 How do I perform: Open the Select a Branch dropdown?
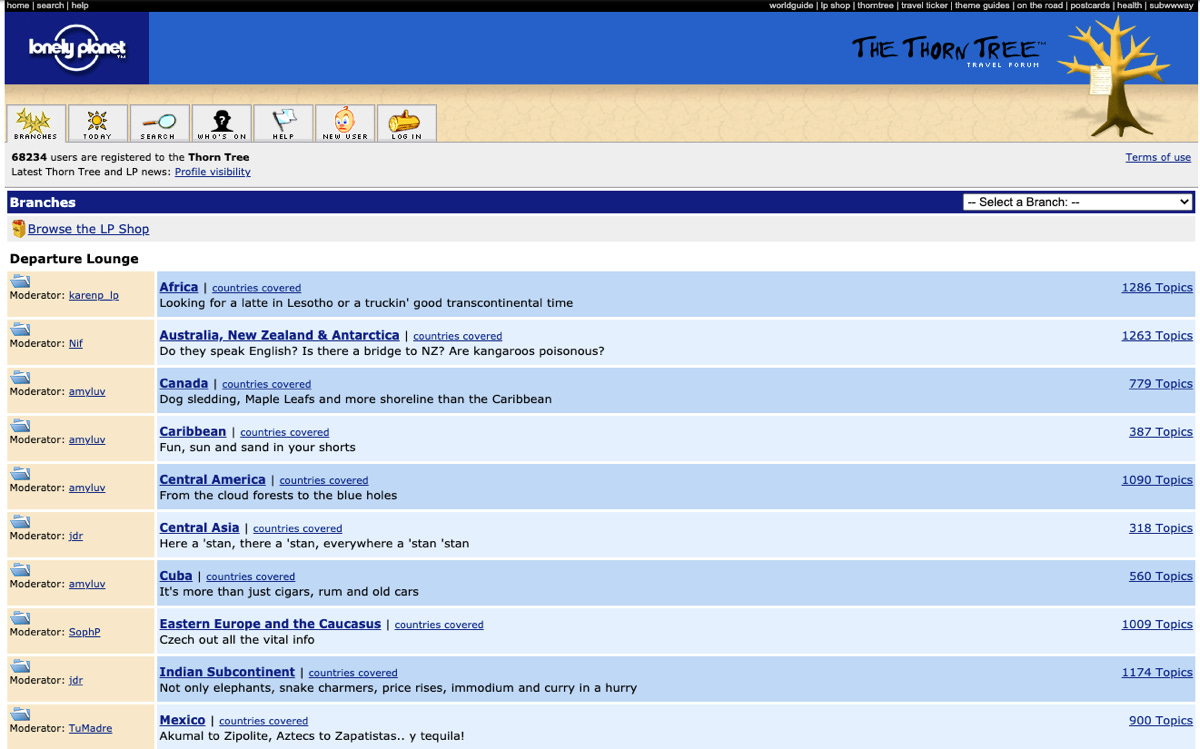tap(1078, 202)
